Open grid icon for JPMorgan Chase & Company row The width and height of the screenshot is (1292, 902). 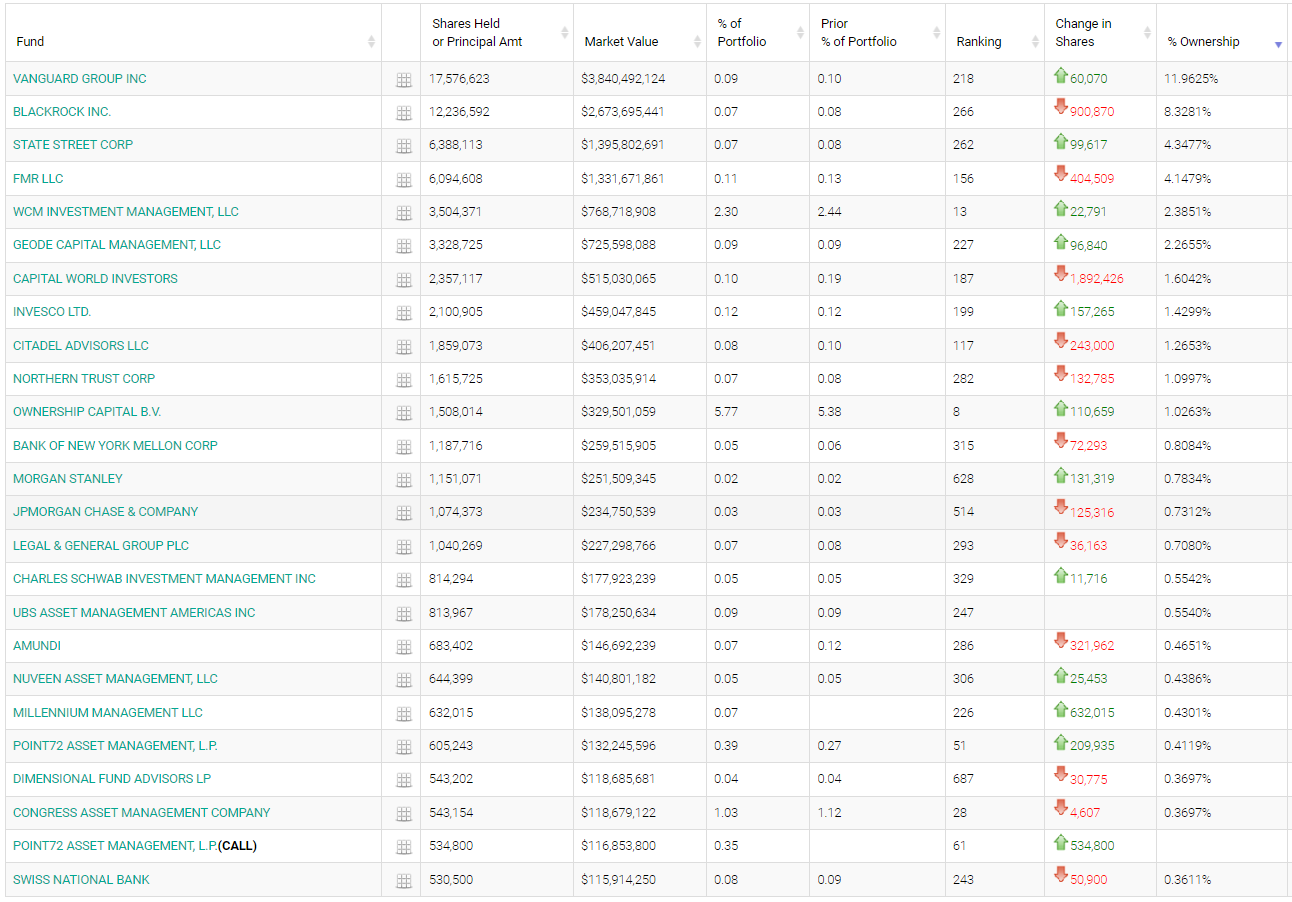pos(404,513)
